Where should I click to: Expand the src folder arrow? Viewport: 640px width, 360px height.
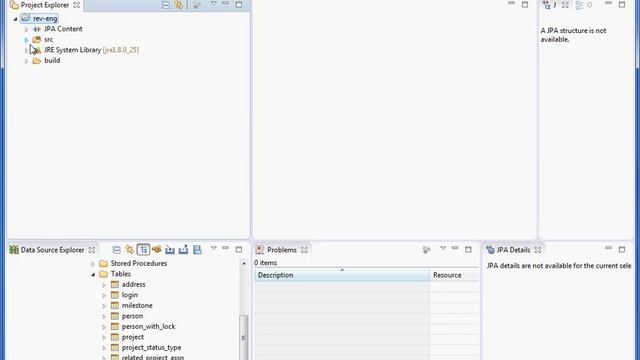pyautogui.click(x=26, y=40)
